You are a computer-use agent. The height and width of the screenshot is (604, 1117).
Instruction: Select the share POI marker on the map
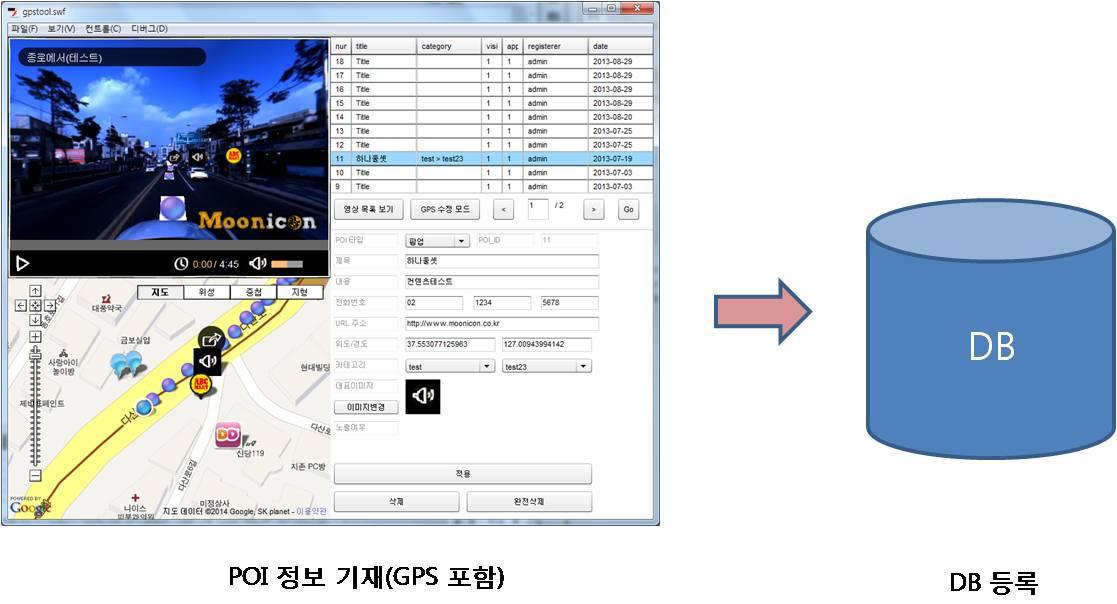[x=210, y=340]
